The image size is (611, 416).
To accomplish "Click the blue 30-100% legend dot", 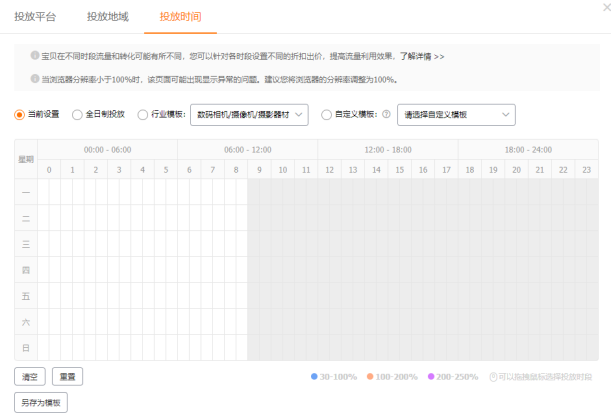I will (314, 376).
